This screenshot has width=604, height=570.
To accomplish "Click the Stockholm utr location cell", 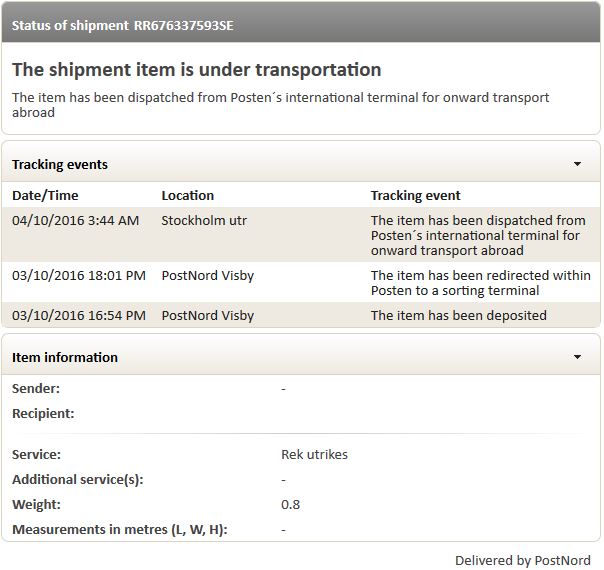I will pyautogui.click(x=204, y=220).
